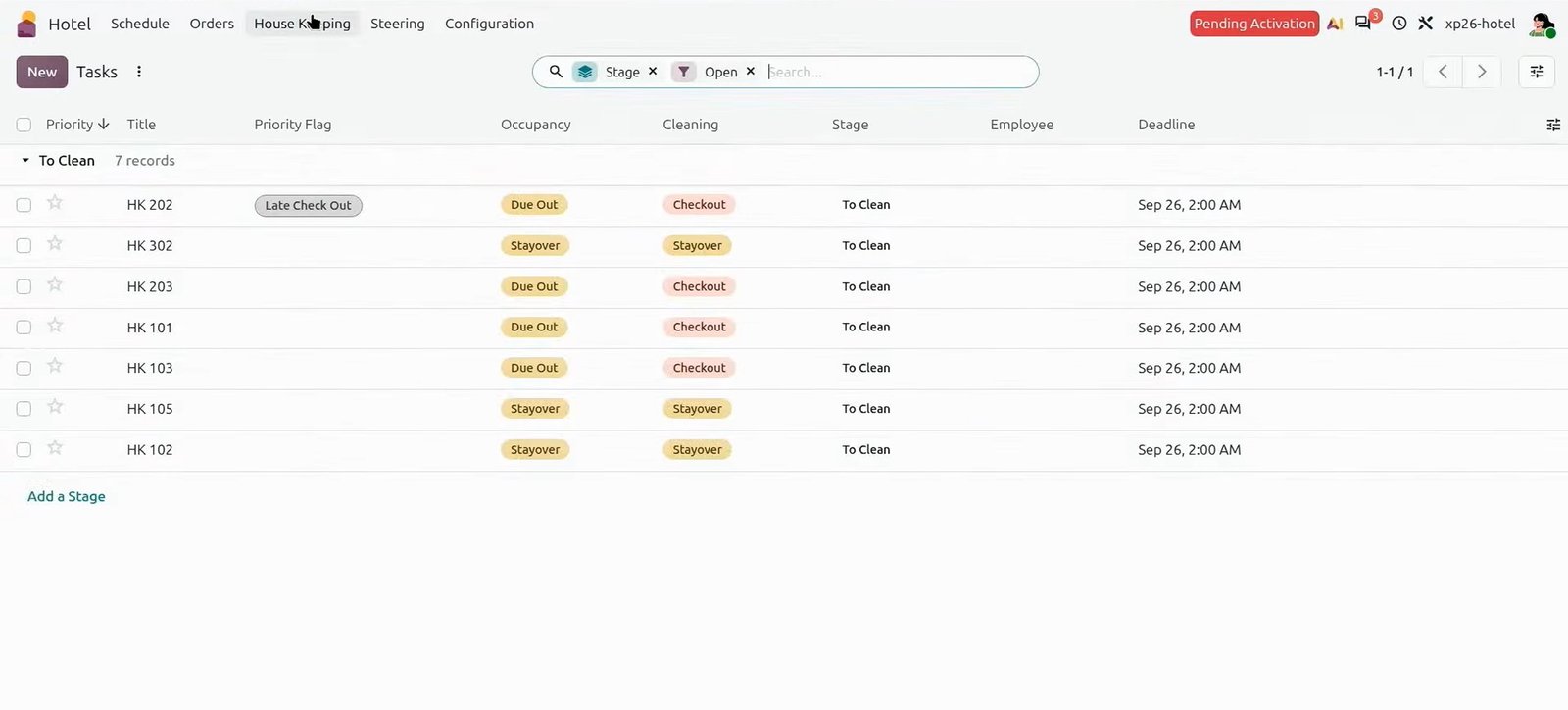
Task: Check the HK 102 row checkbox
Action: [x=24, y=450]
